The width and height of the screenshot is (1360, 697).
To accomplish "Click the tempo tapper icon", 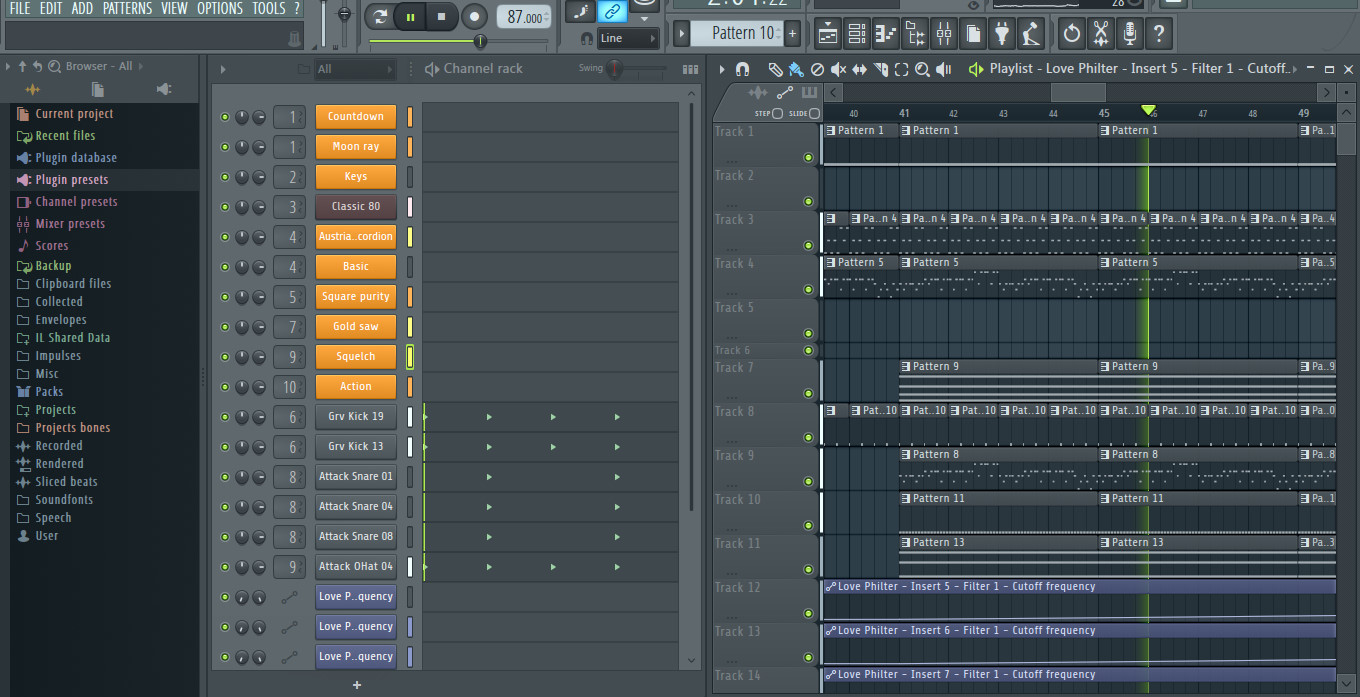I will [x=1031, y=33].
